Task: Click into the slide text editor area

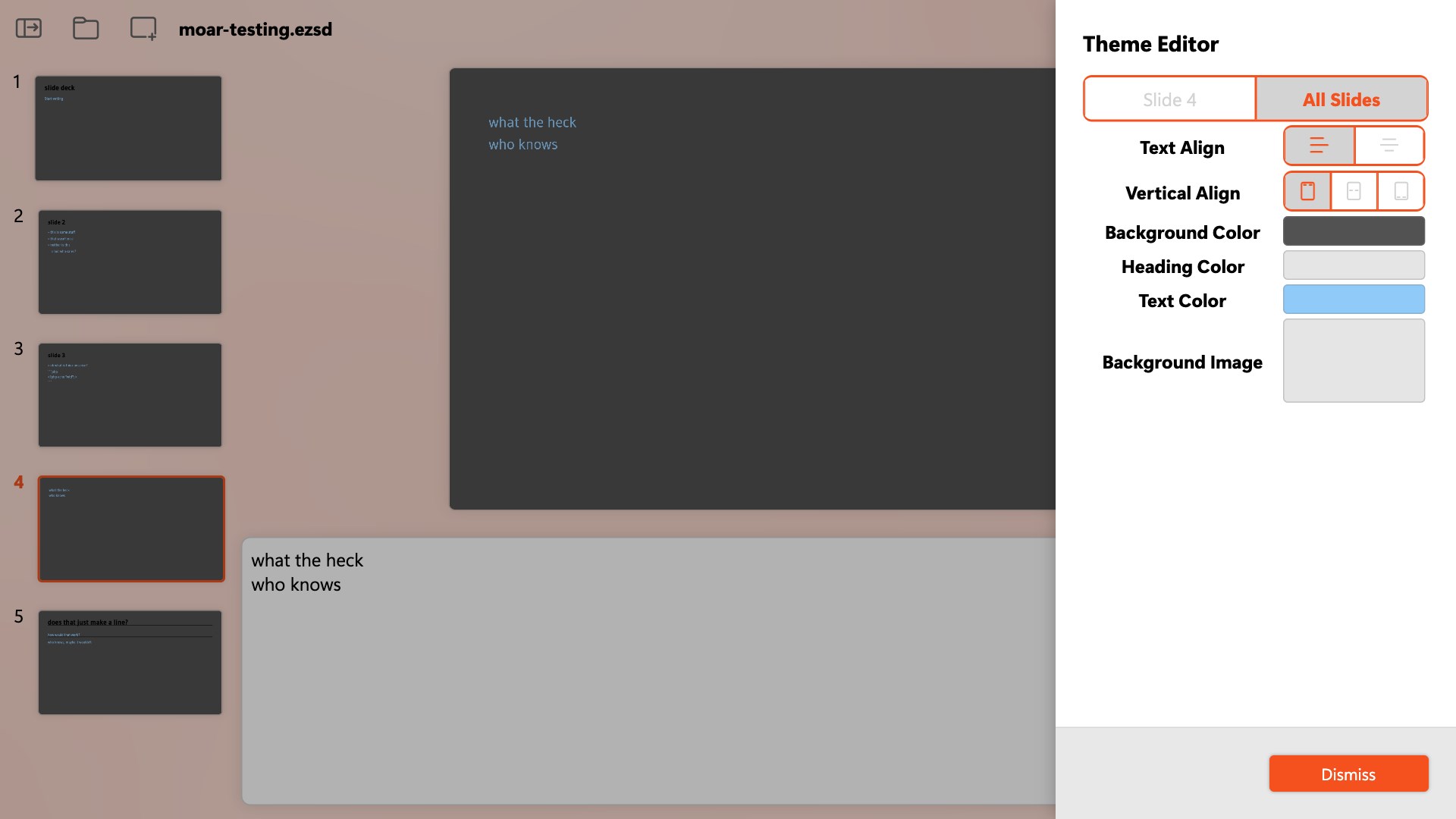Action: pos(648,671)
